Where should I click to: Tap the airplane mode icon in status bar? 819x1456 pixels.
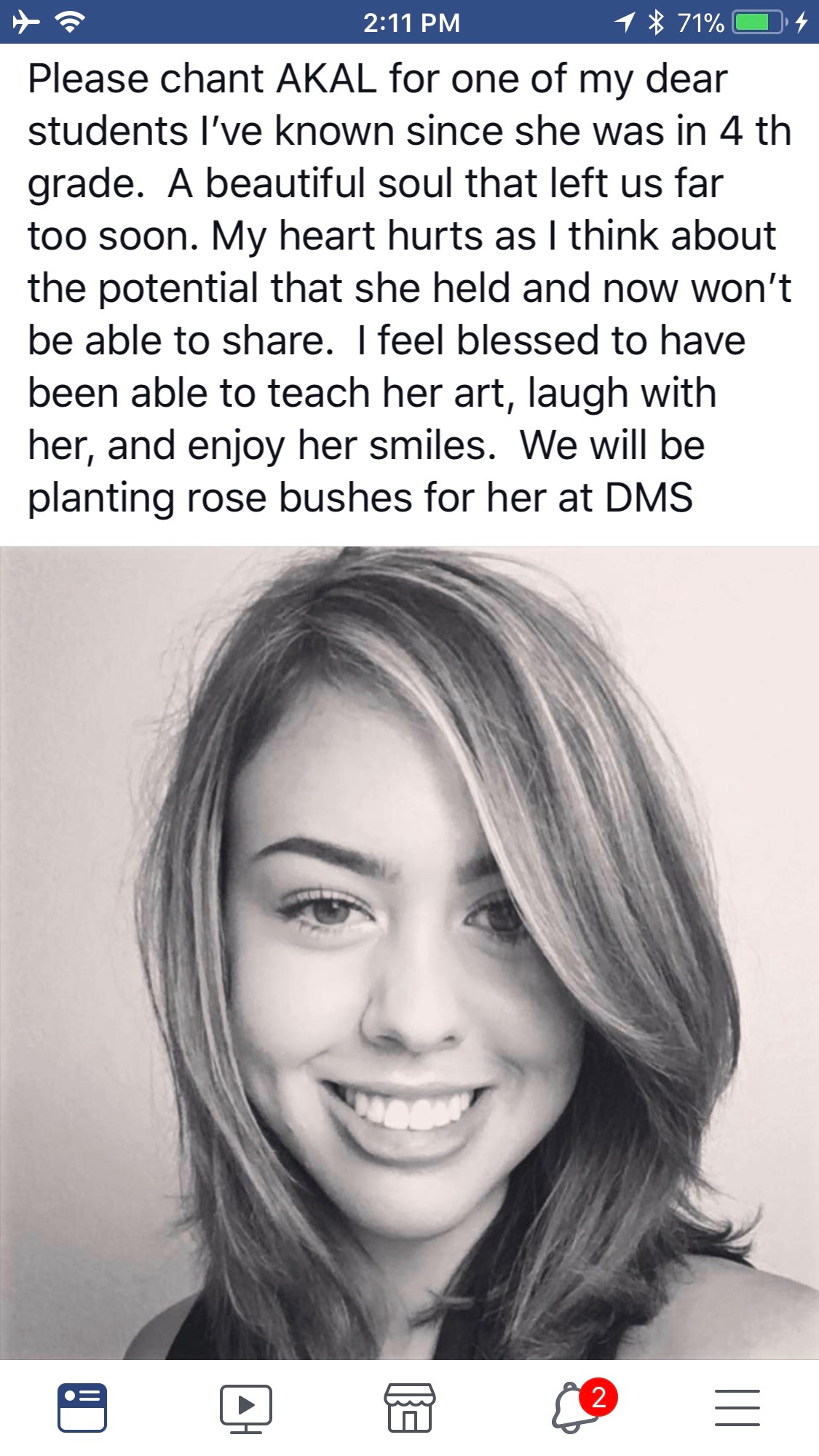tap(26, 23)
